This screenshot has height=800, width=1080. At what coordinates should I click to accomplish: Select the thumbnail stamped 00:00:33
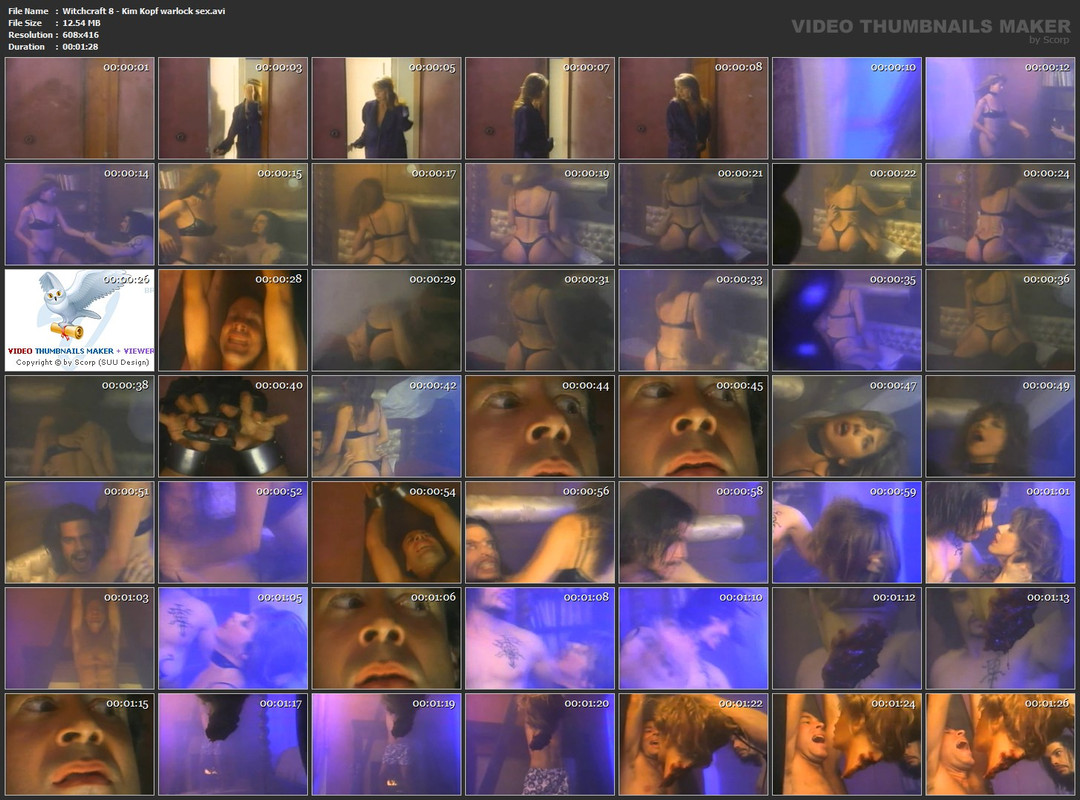[x=694, y=320]
